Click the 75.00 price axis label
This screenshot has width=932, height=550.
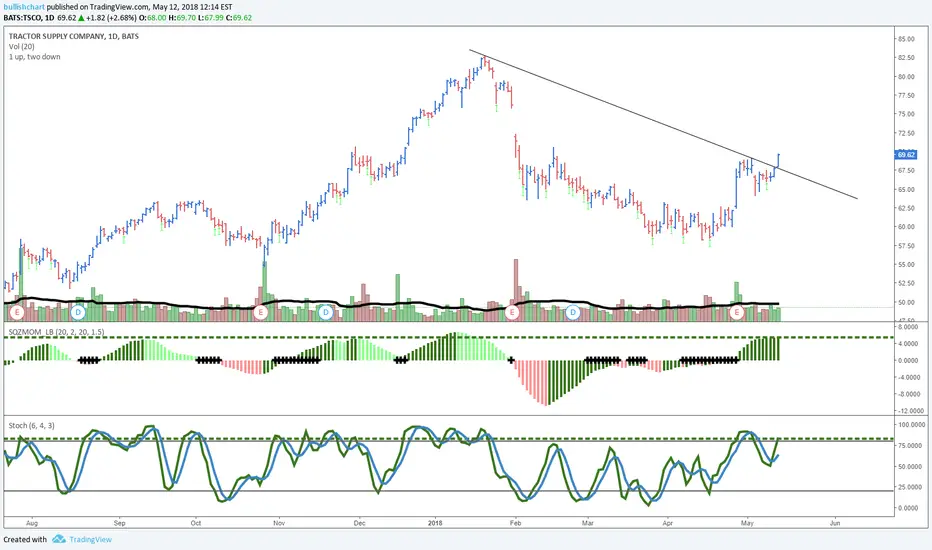point(906,114)
